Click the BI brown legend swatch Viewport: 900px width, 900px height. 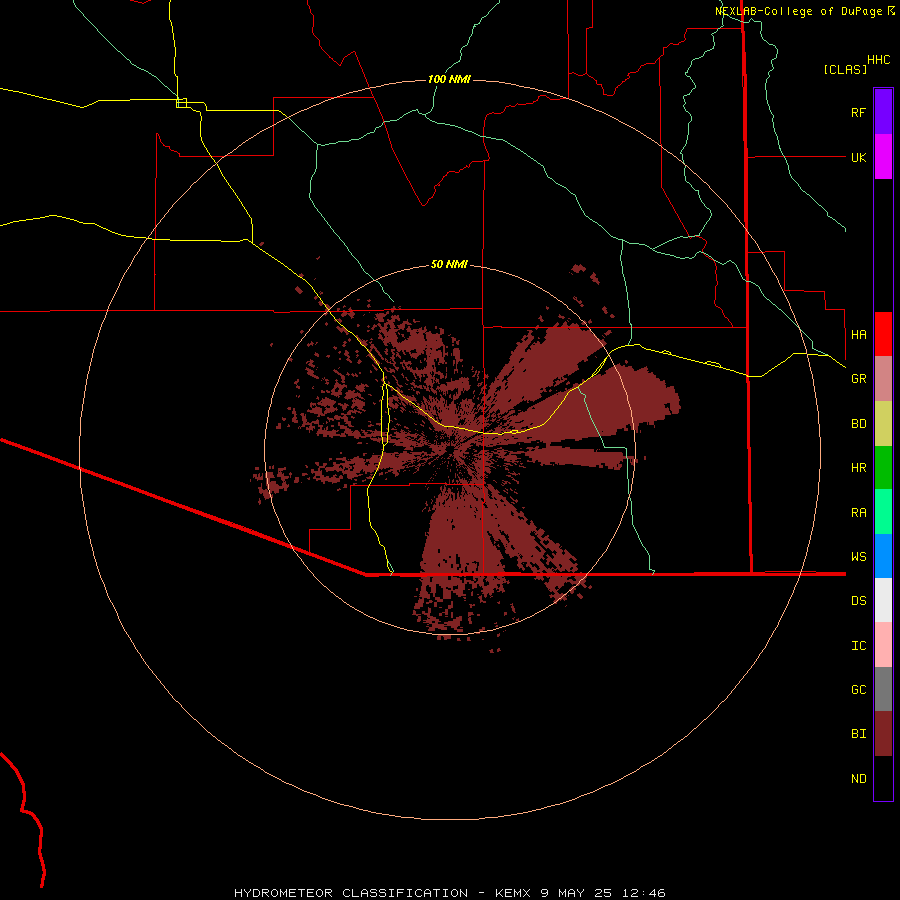[x=883, y=734]
